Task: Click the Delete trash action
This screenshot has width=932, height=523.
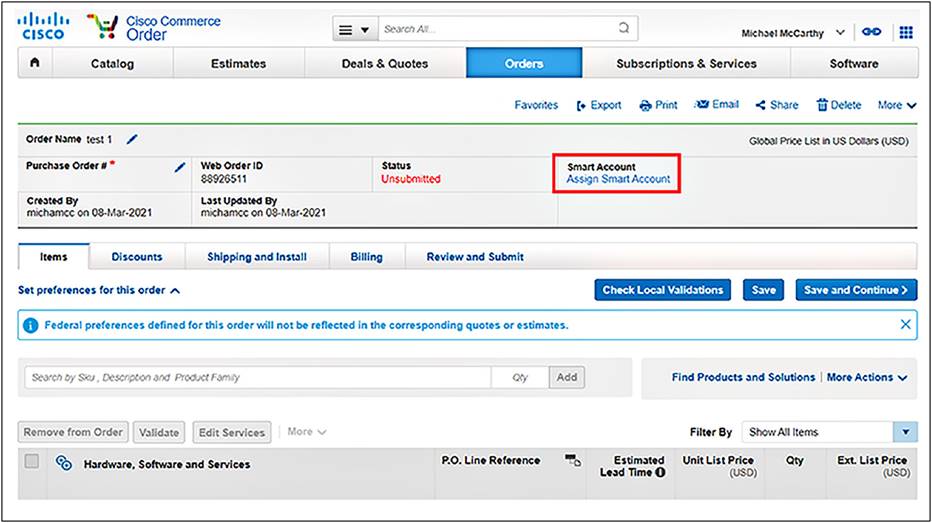Action: pyautogui.click(x=839, y=105)
